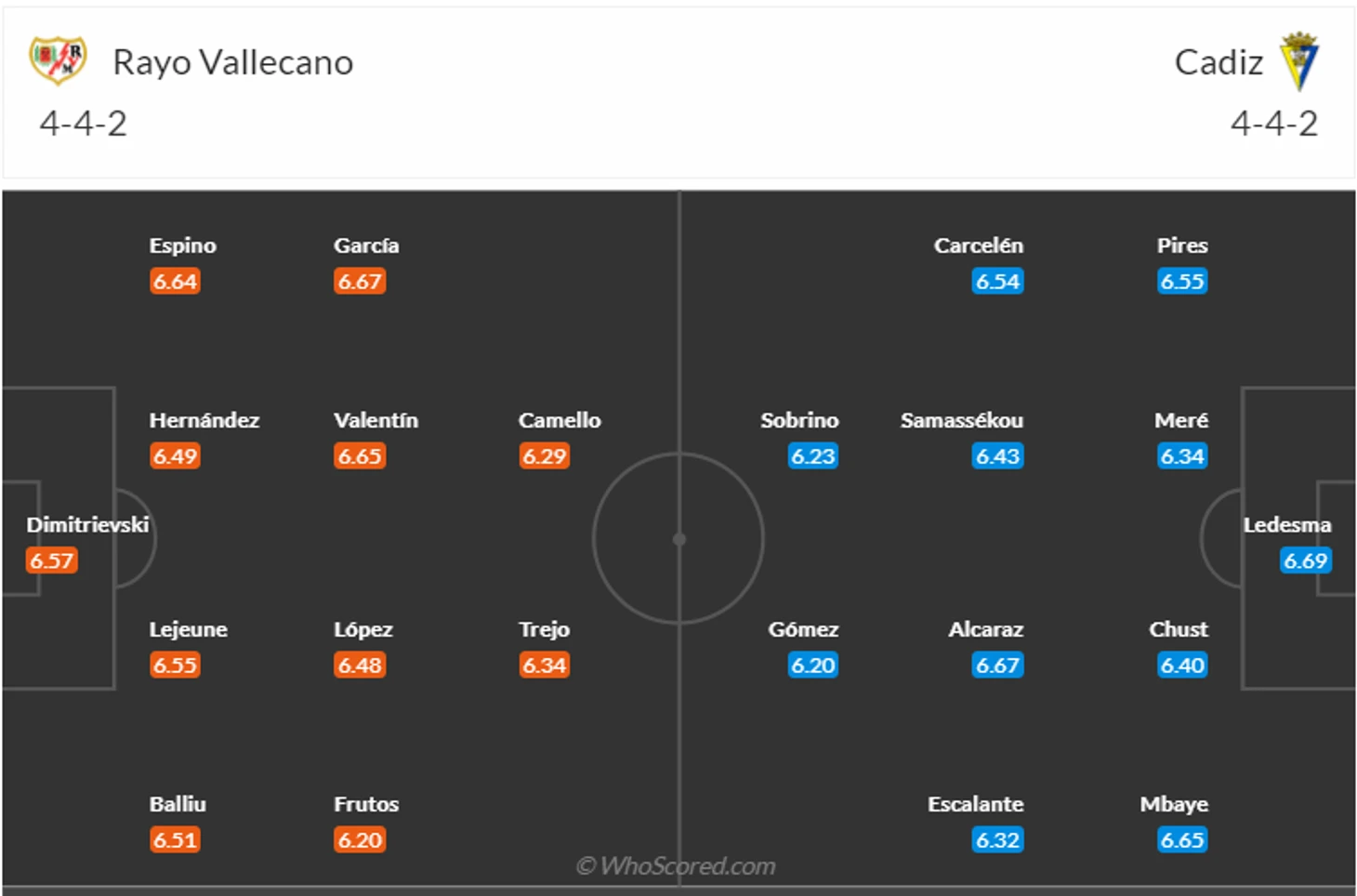Image resolution: width=1357 pixels, height=896 pixels.
Task: Click Camello's 6.29 rating badge
Action: [x=544, y=456]
